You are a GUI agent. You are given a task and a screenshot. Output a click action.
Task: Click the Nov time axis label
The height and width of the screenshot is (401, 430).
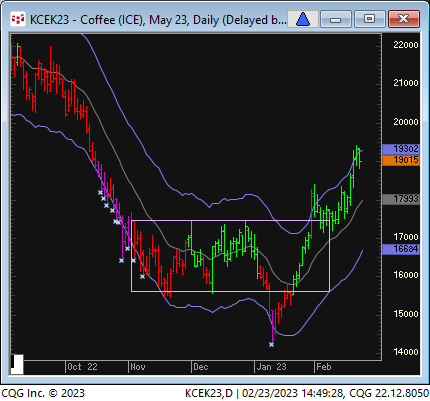click(x=138, y=367)
